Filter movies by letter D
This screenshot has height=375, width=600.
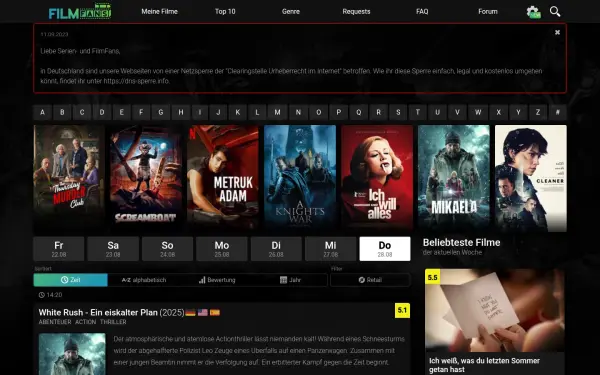click(x=102, y=112)
